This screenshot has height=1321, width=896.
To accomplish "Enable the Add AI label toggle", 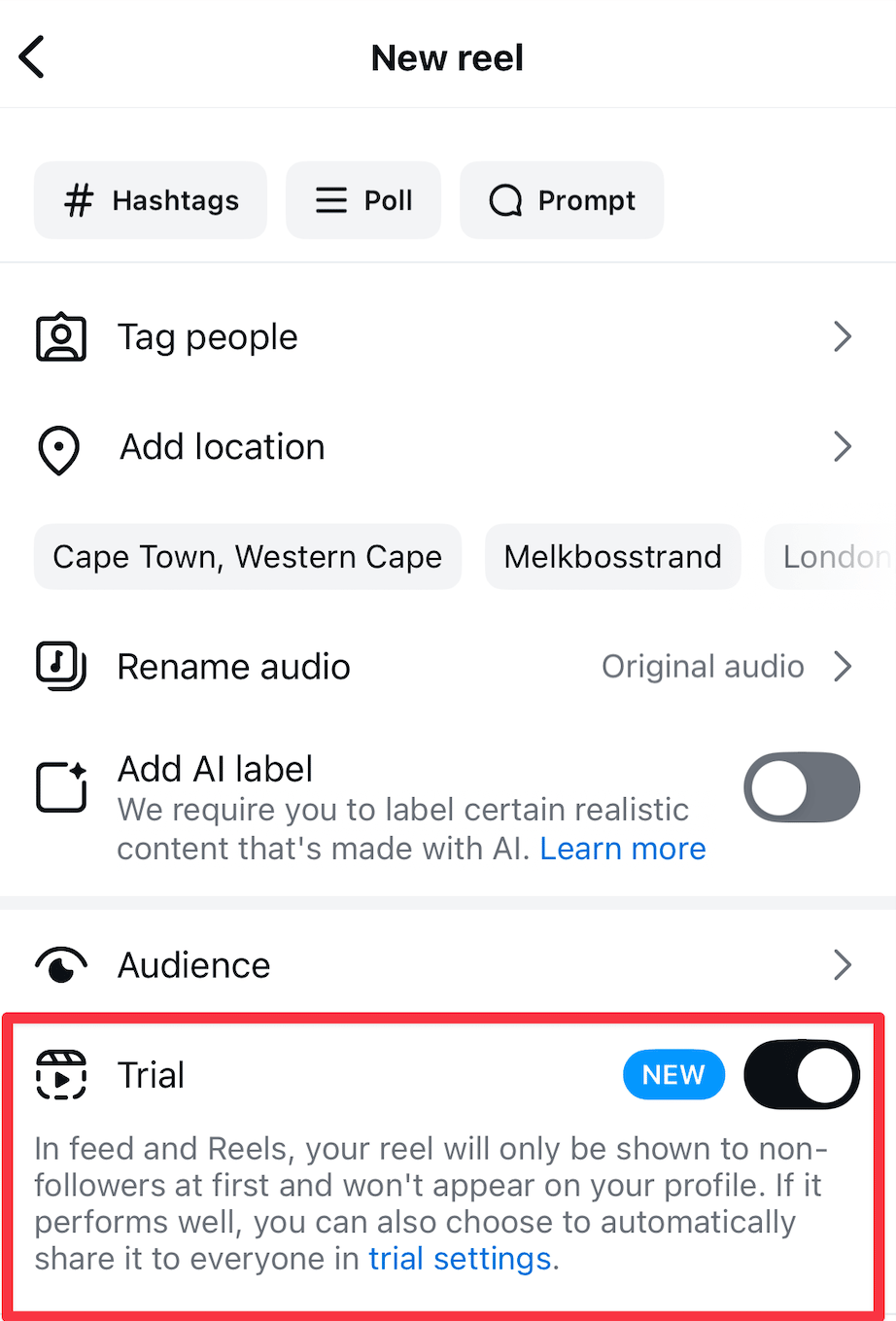I will point(802,786).
